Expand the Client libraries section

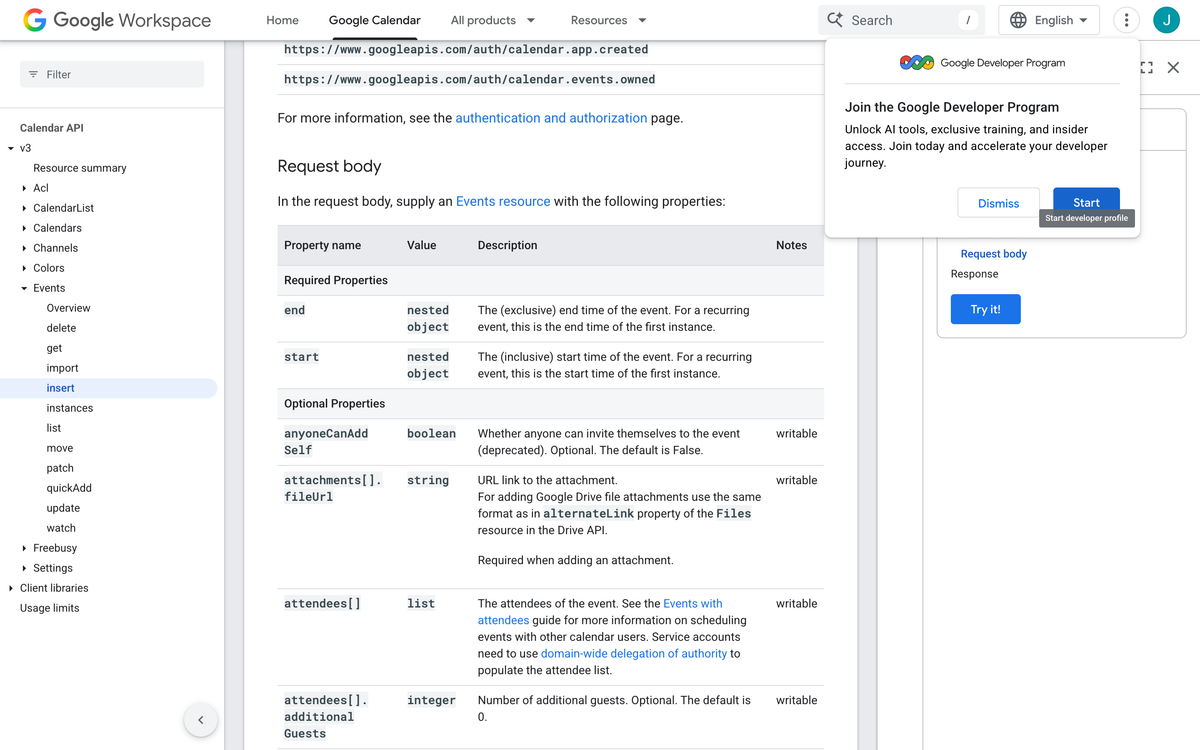coord(11,588)
